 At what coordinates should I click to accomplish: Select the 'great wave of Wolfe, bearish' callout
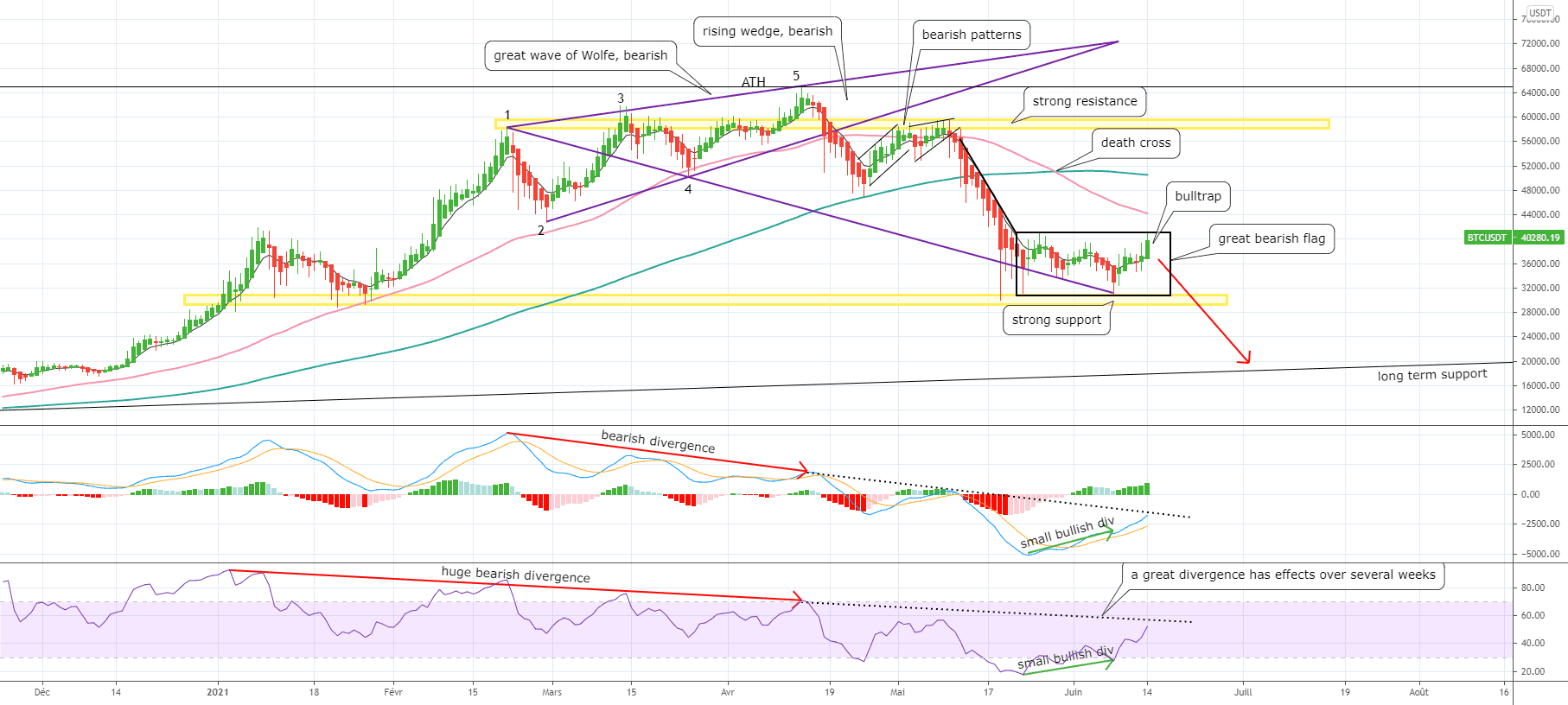pyautogui.click(x=580, y=55)
